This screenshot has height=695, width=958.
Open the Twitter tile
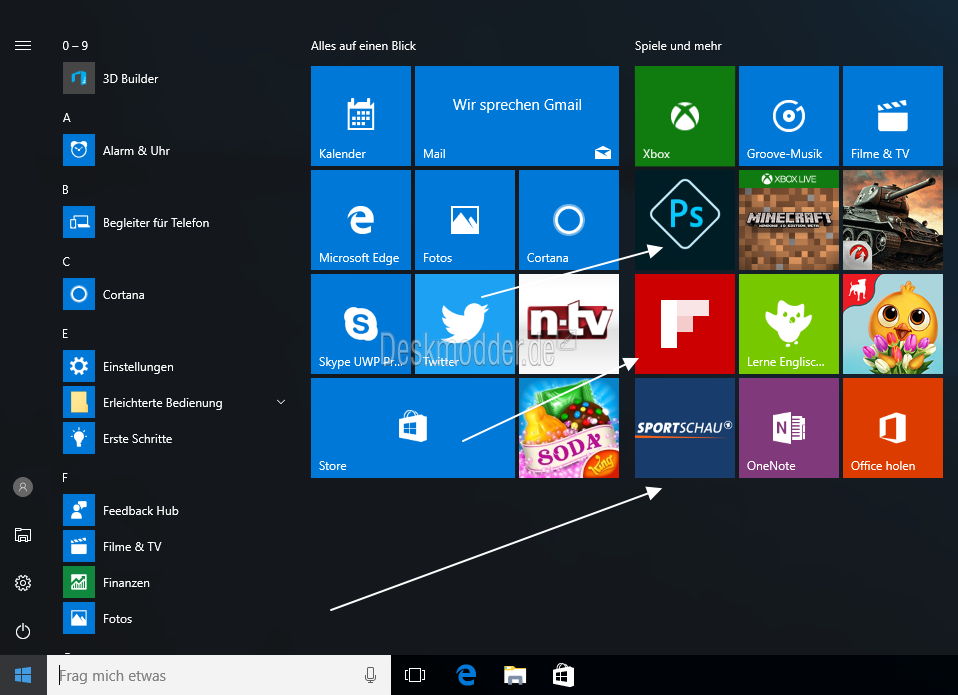coord(465,324)
